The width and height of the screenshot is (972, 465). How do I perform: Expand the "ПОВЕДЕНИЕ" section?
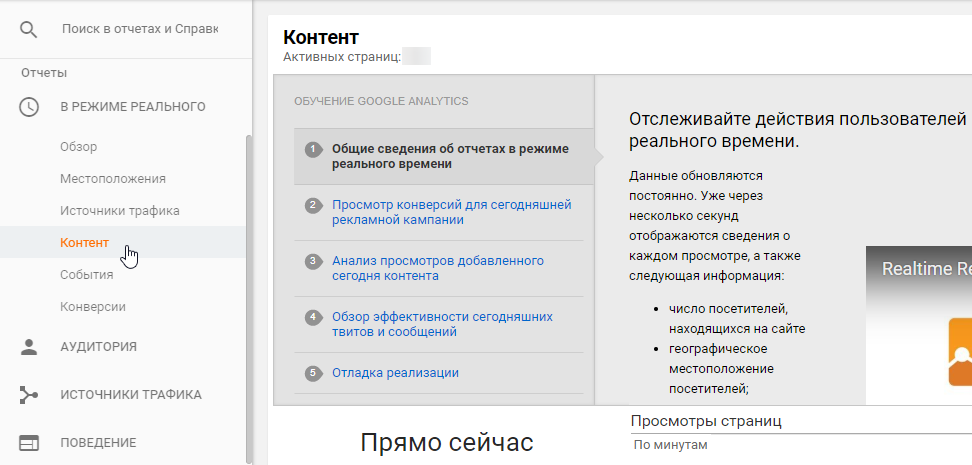pyautogui.click(x=98, y=443)
